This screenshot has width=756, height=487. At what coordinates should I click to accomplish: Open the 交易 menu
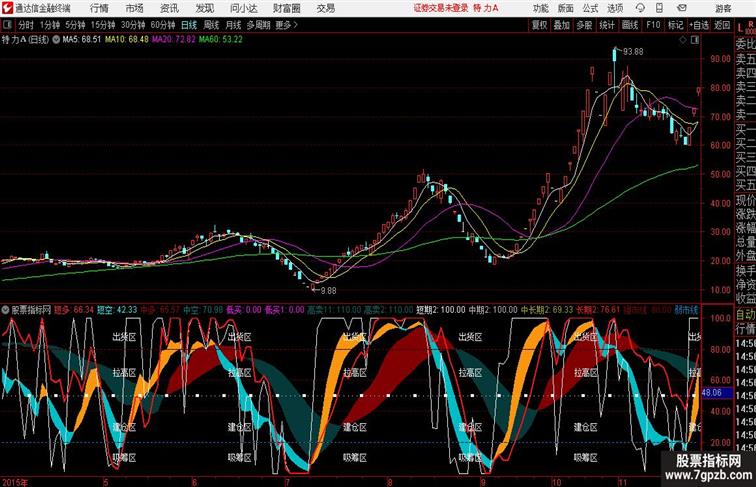(x=325, y=8)
